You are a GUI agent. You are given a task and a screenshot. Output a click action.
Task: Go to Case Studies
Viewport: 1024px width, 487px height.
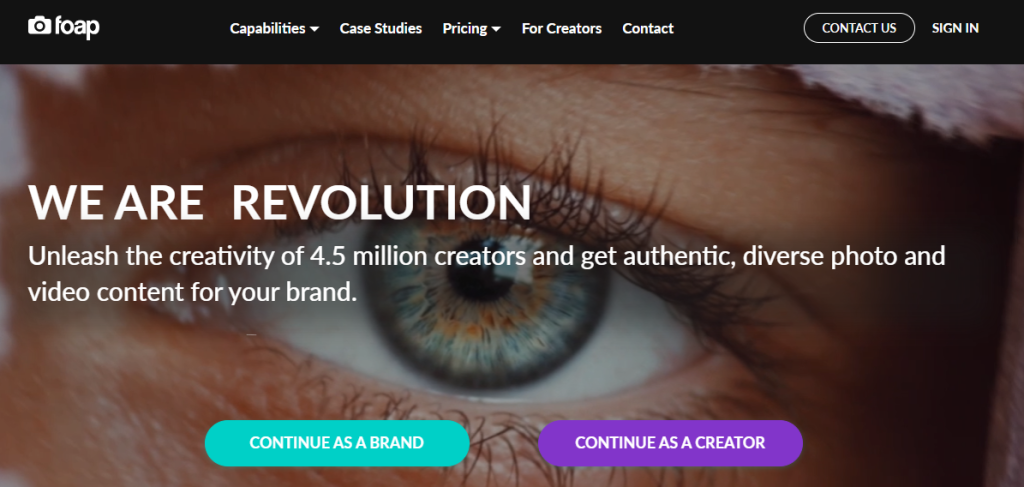(381, 28)
